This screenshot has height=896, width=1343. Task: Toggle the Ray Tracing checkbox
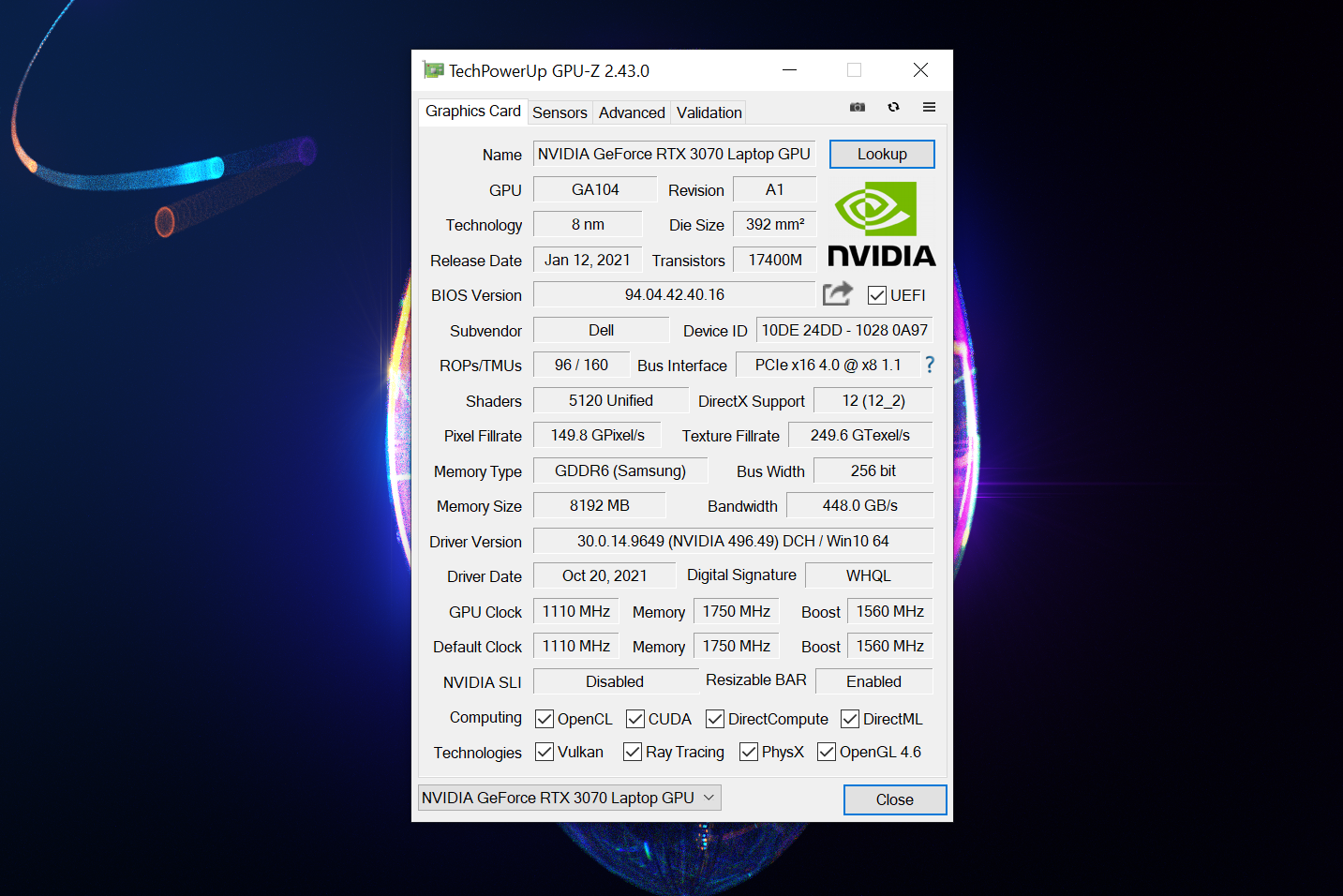(633, 752)
